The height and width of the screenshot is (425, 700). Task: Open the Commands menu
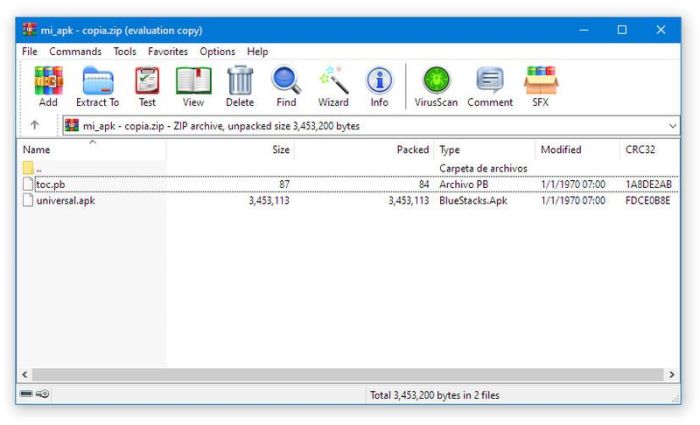(x=75, y=51)
